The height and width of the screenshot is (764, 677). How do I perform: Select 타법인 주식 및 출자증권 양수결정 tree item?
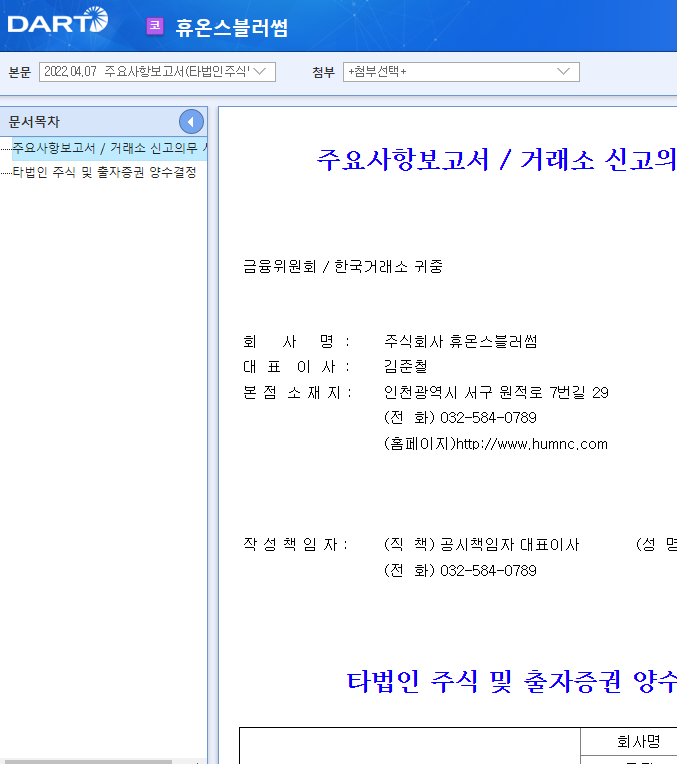point(104,172)
